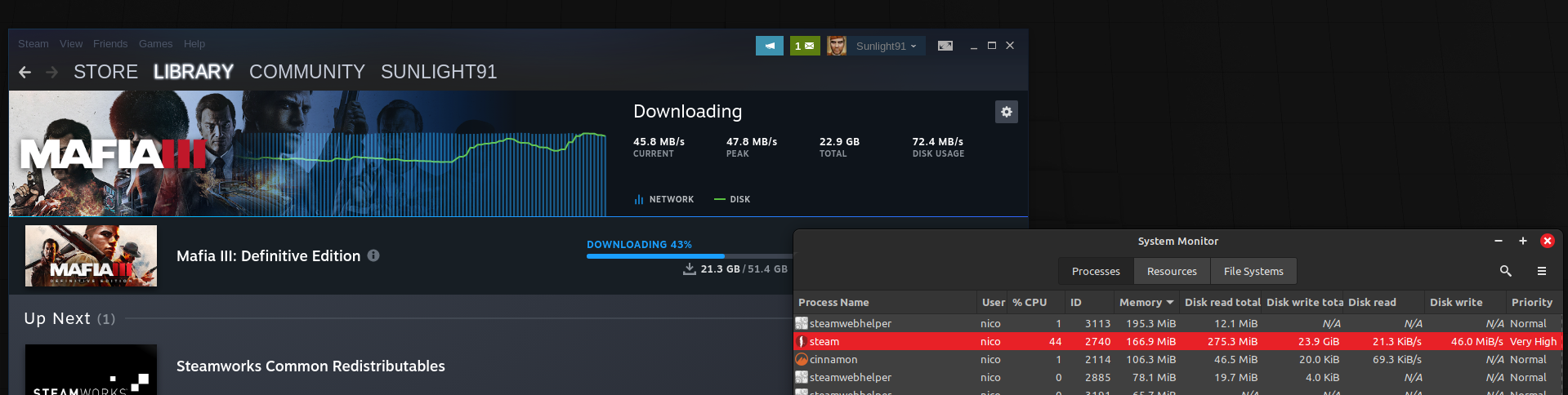
Task: Click the 72.4 MB/s DISK USAGE value
Action: pyautogui.click(x=938, y=142)
